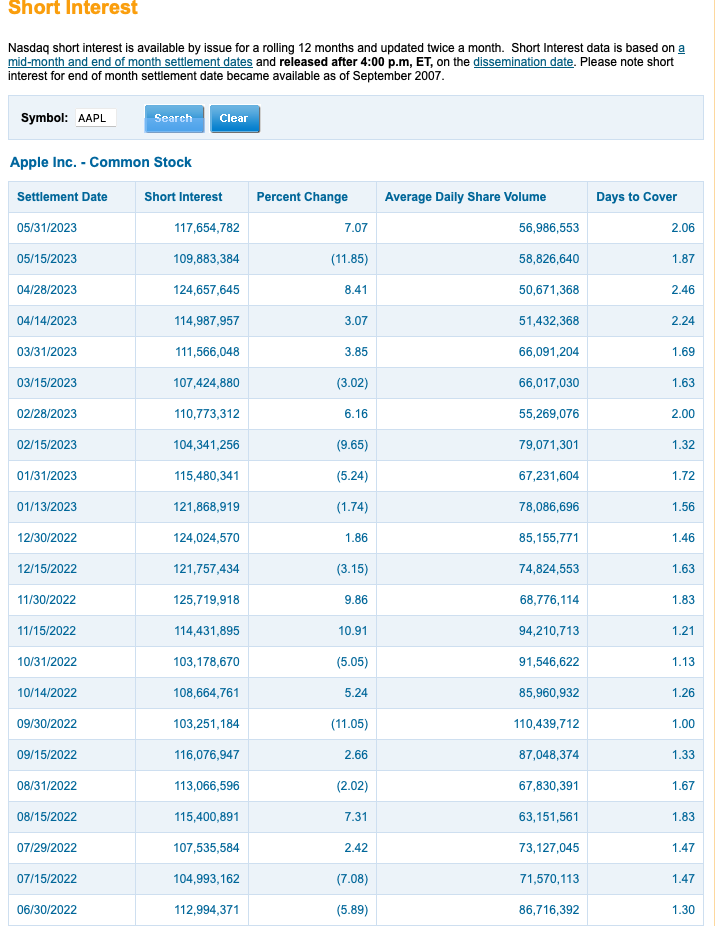
Task: Click the Apple Inc. - Common Stock title
Action: click(101, 162)
